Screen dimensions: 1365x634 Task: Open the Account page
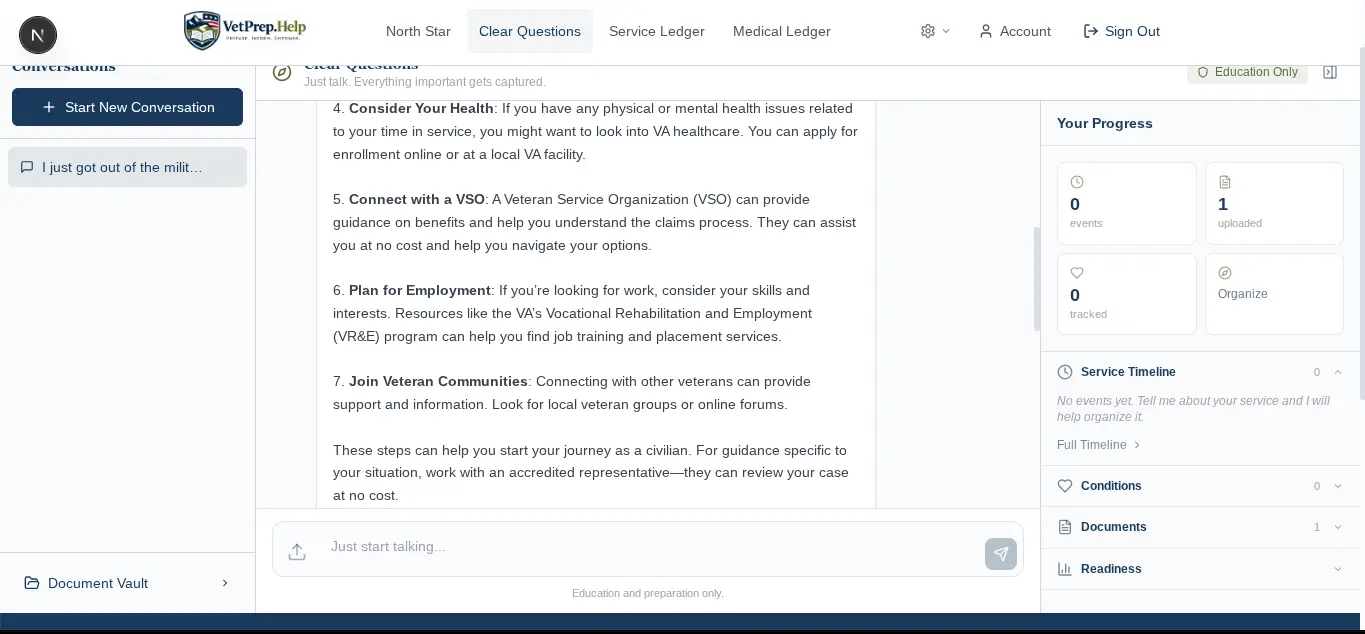pyautogui.click(x=1015, y=31)
